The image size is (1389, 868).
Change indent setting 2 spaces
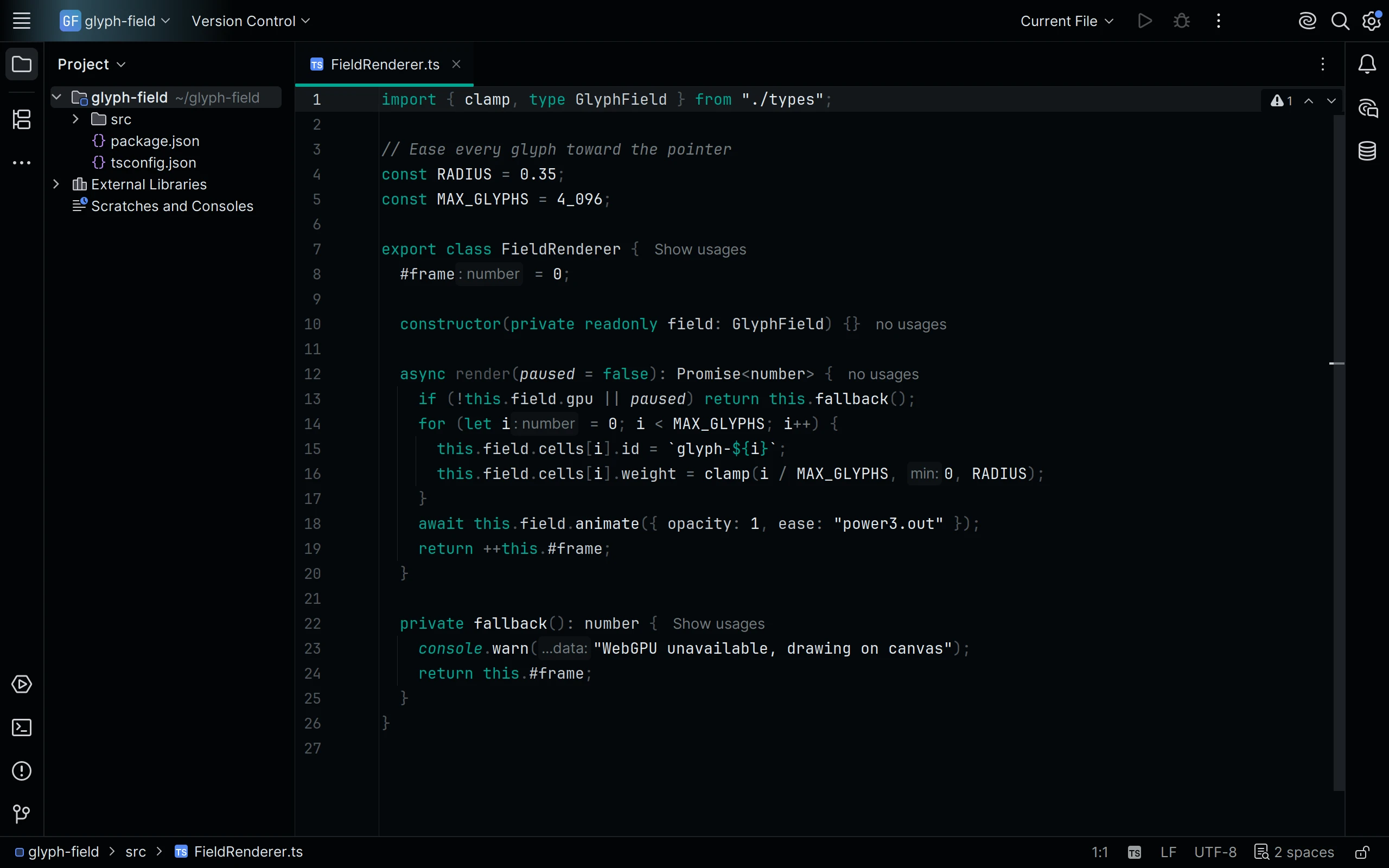pos(1294,852)
